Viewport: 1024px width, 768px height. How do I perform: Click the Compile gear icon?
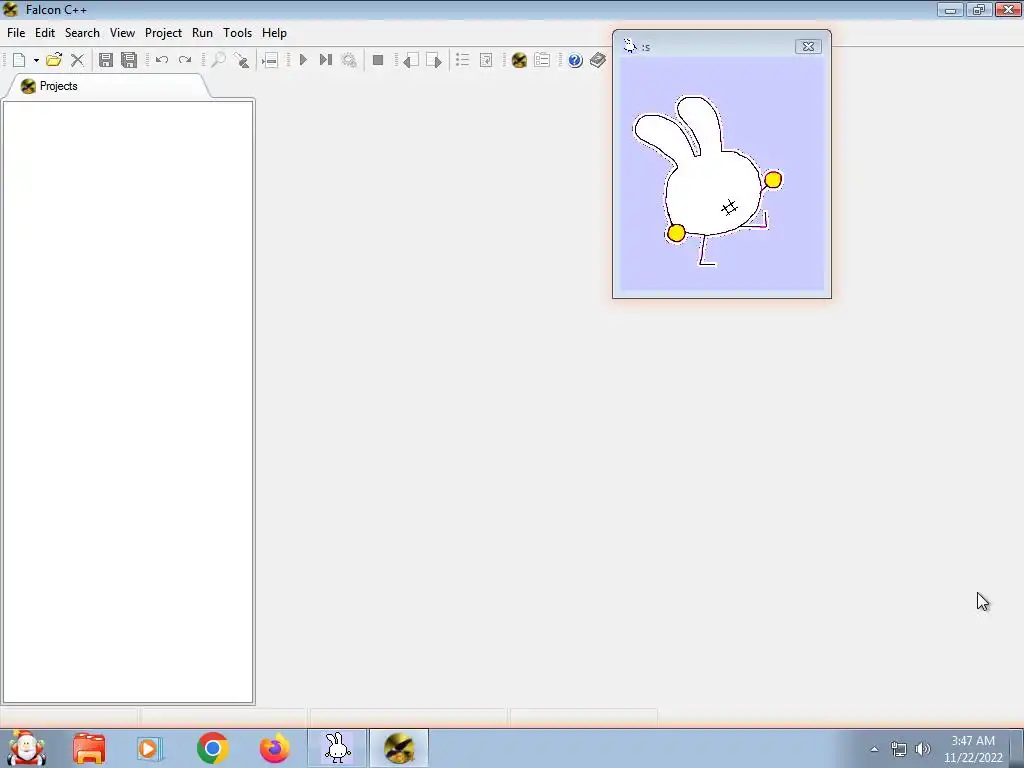[x=349, y=60]
